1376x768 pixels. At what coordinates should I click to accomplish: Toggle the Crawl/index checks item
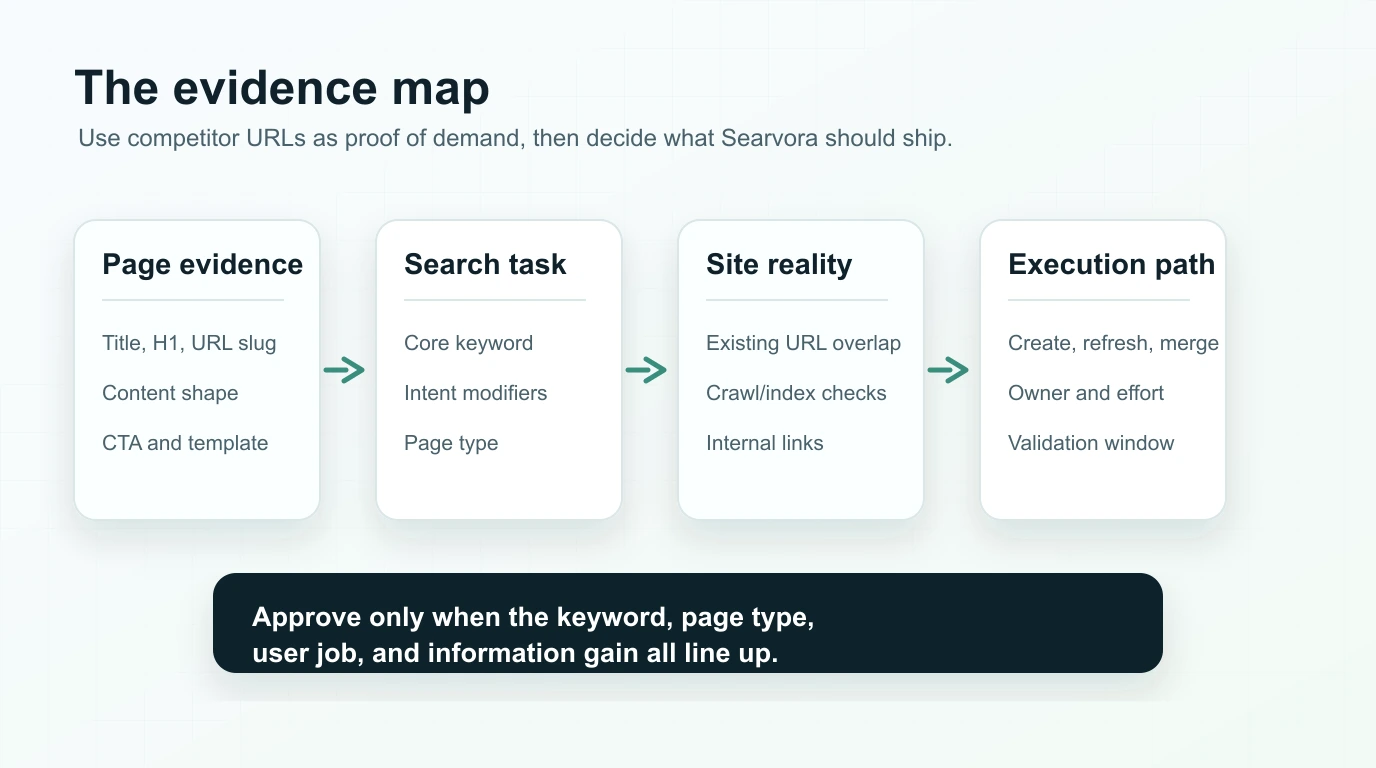point(796,393)
